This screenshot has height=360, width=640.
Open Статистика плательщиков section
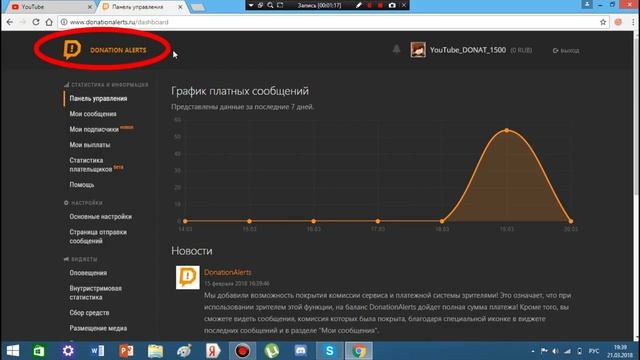pos(91,164)
